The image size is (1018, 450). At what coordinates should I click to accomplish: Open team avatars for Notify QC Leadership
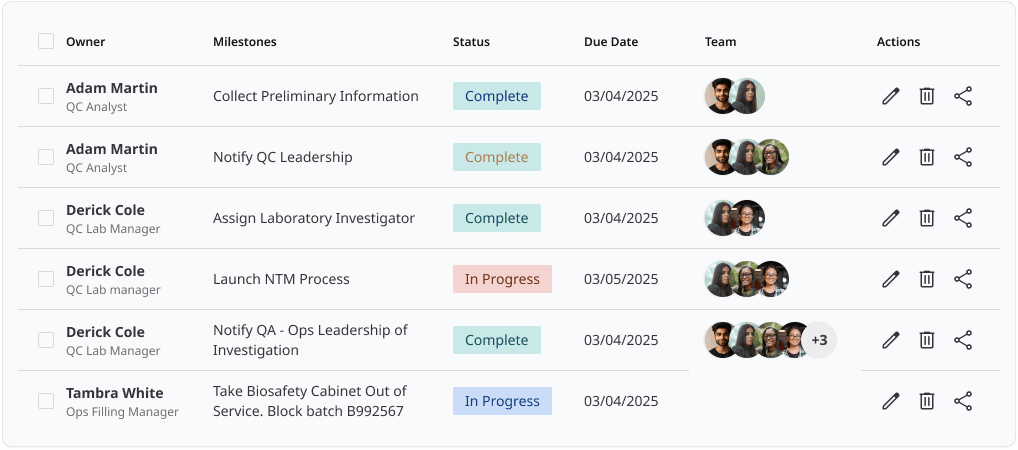tap(747, 157)
